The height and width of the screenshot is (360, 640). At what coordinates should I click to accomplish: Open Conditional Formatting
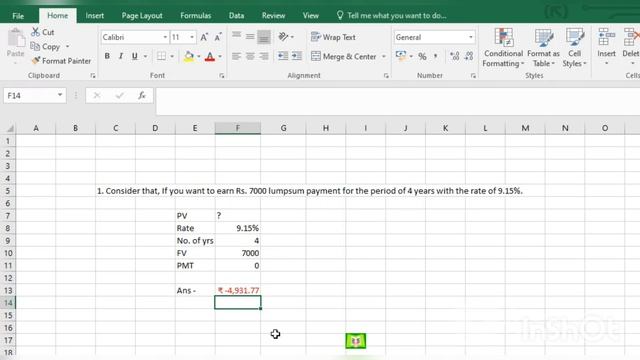point(503,47)
